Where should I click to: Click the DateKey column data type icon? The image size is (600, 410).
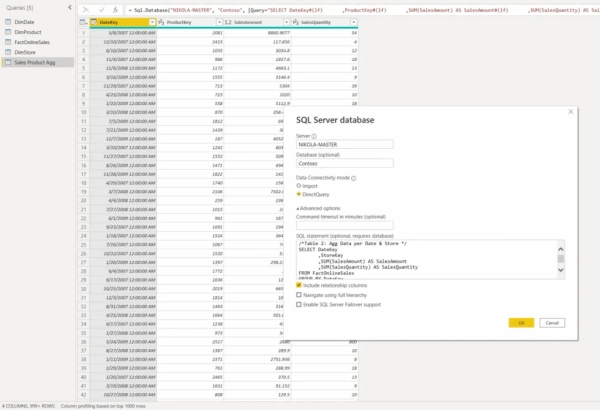click(93, 21)
